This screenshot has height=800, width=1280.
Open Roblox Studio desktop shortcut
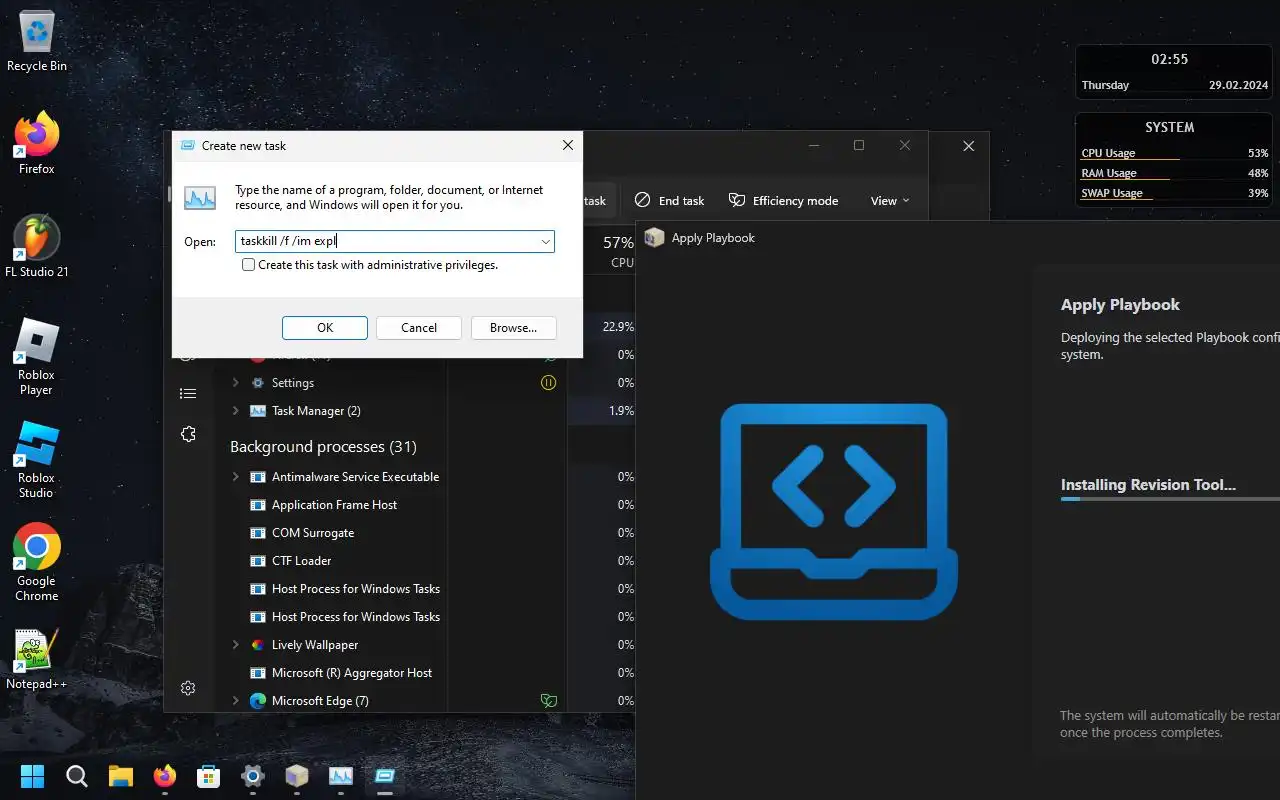click(x=36, y=461)
